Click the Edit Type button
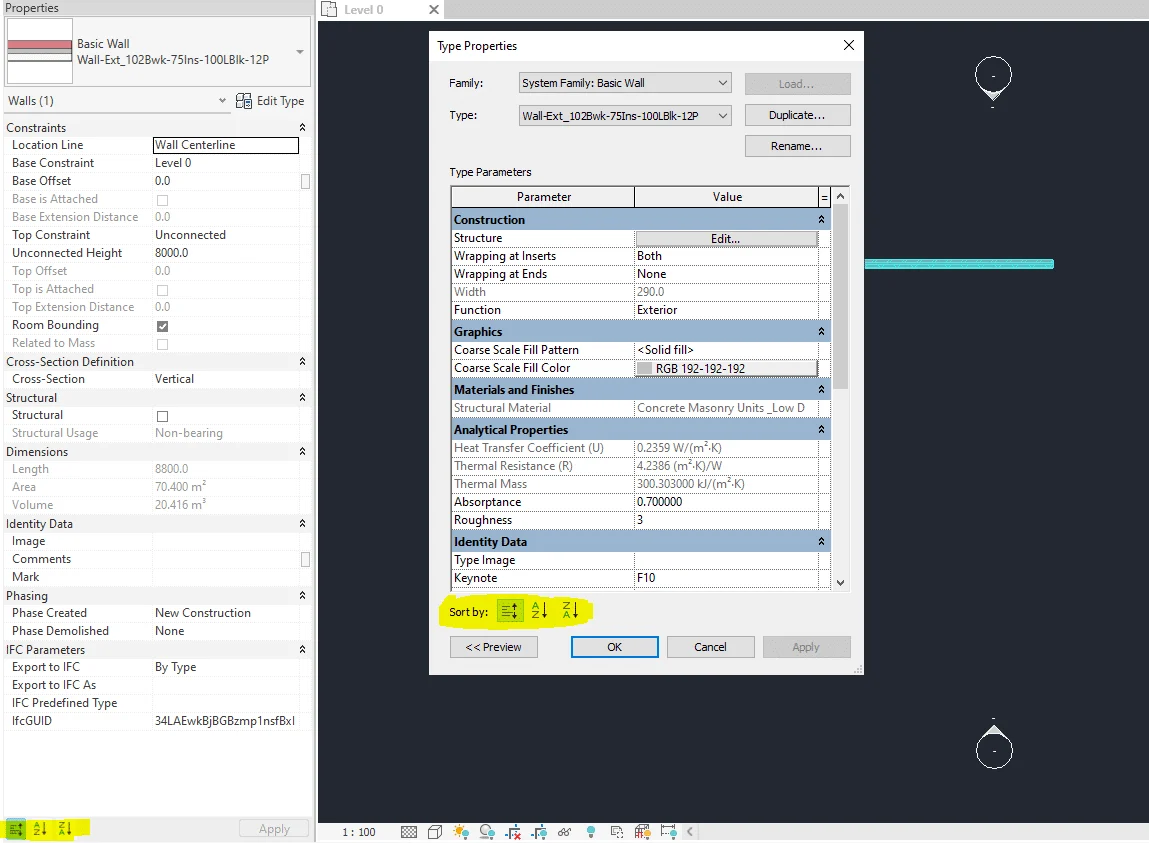 268,100
